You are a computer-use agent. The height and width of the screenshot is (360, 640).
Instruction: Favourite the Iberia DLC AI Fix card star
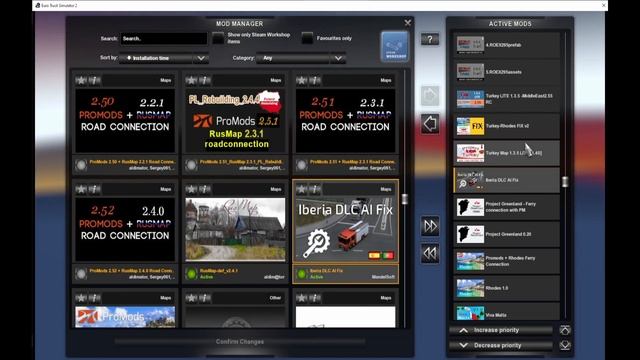302,189
